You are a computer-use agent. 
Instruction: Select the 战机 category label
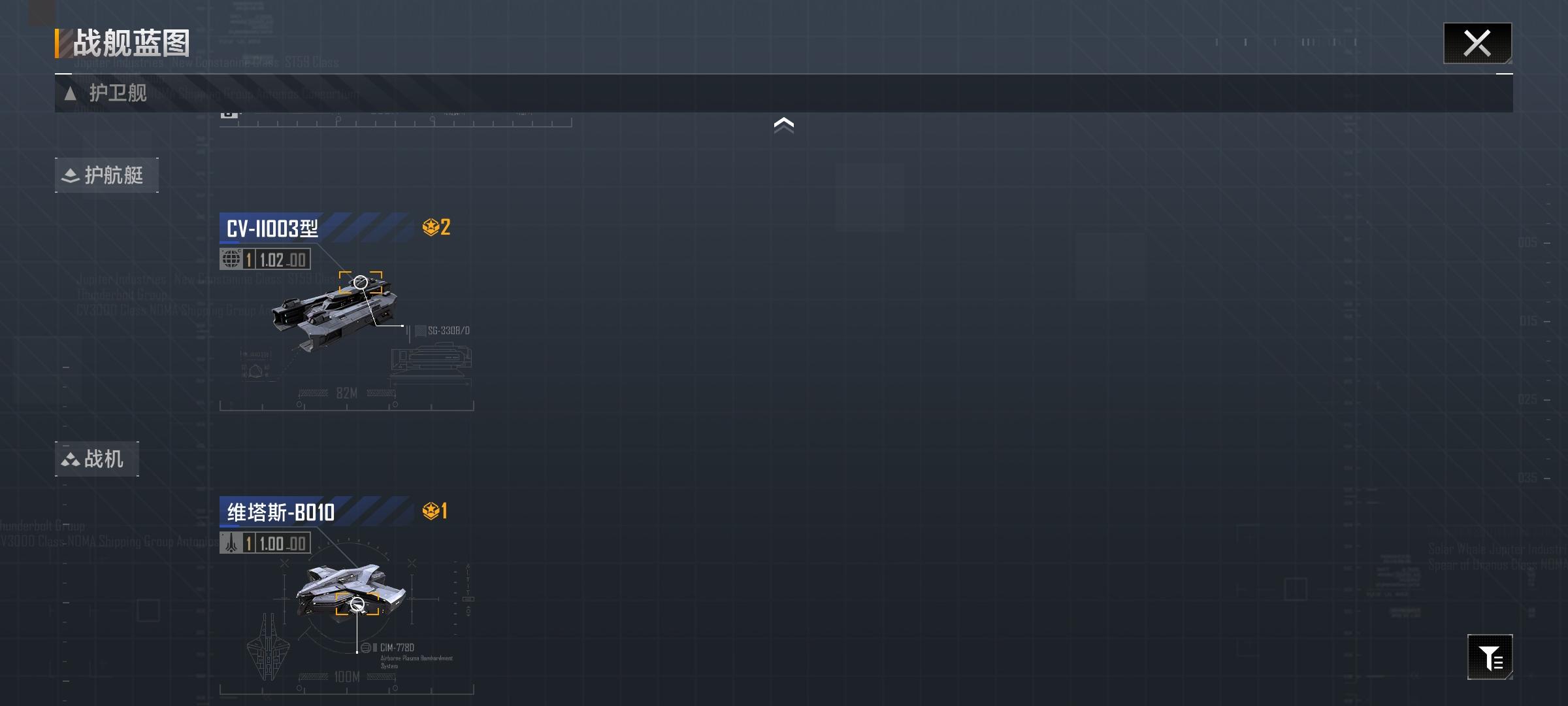pos(97,459)
